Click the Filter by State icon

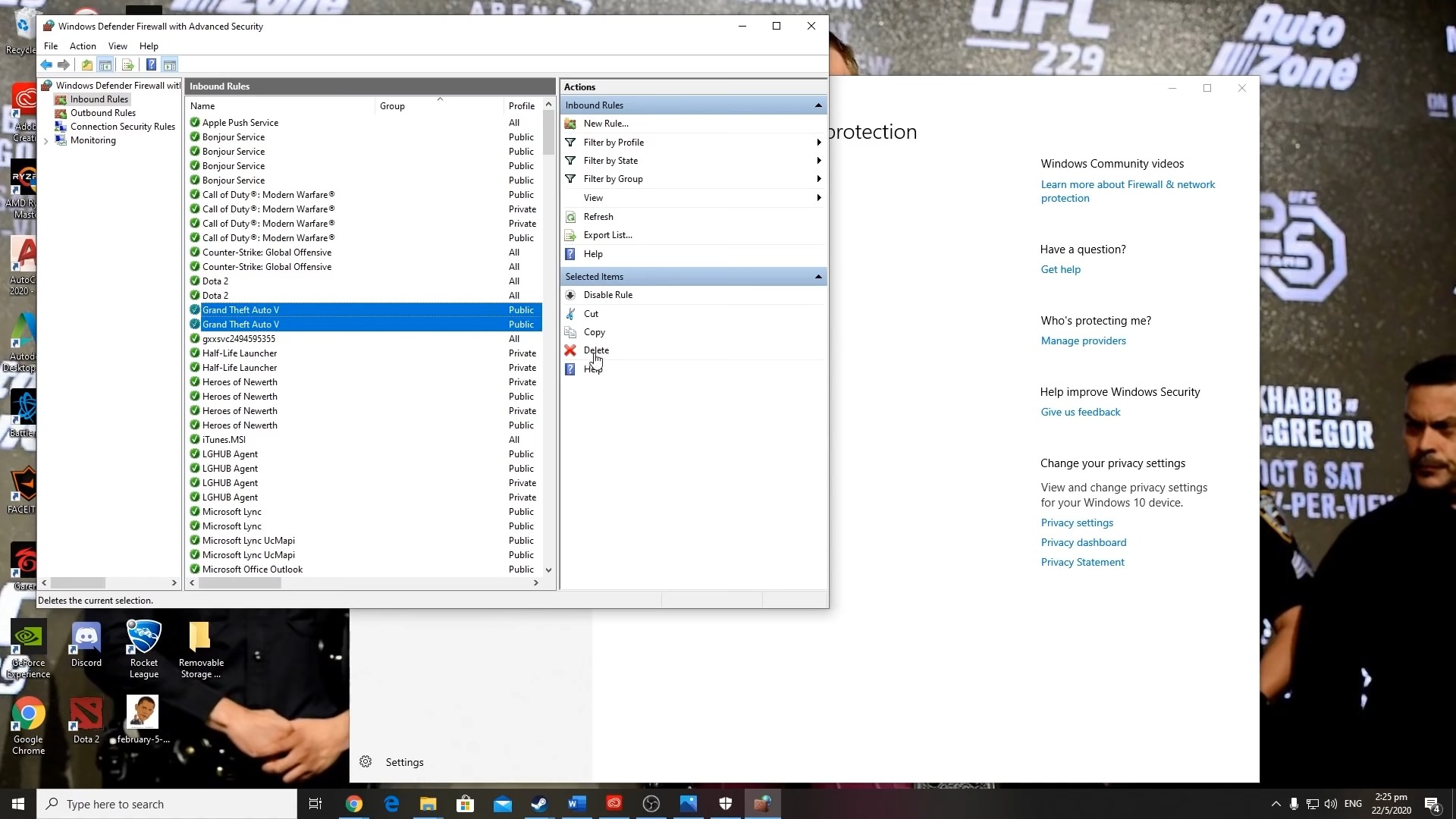click(x=571, y=160)
